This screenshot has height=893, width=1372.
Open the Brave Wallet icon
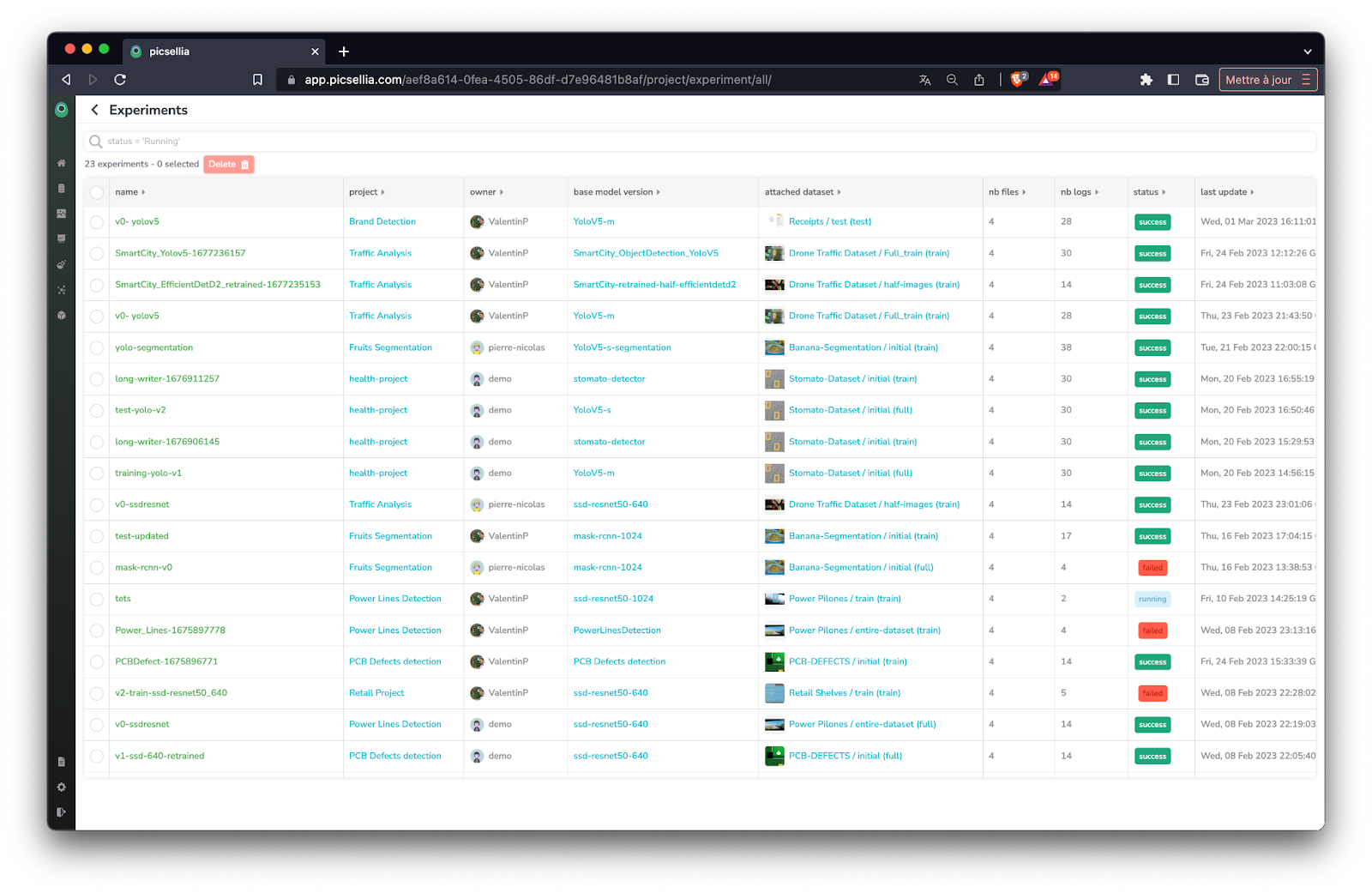click(1202, 80)
